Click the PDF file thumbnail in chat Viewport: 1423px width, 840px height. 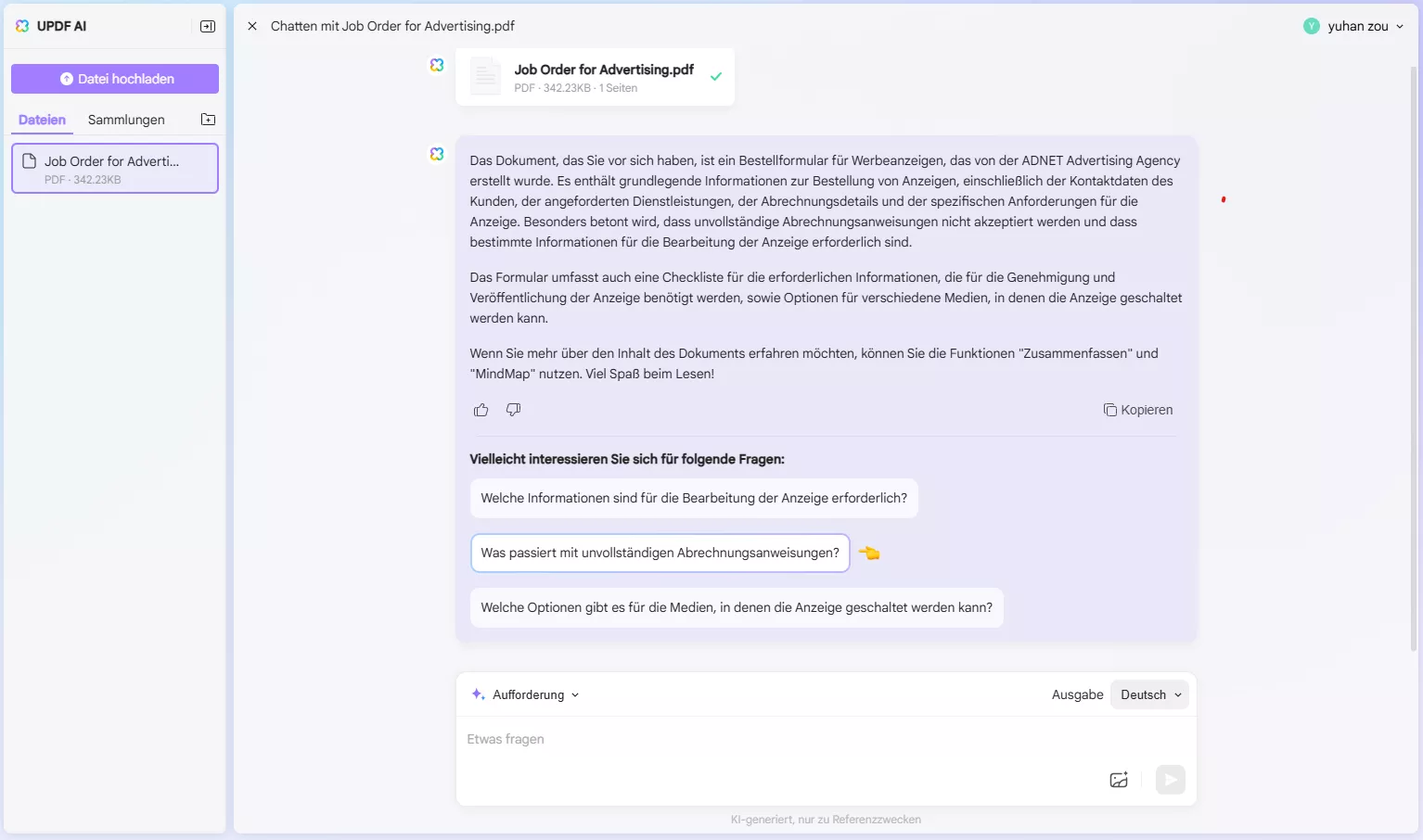485,77
